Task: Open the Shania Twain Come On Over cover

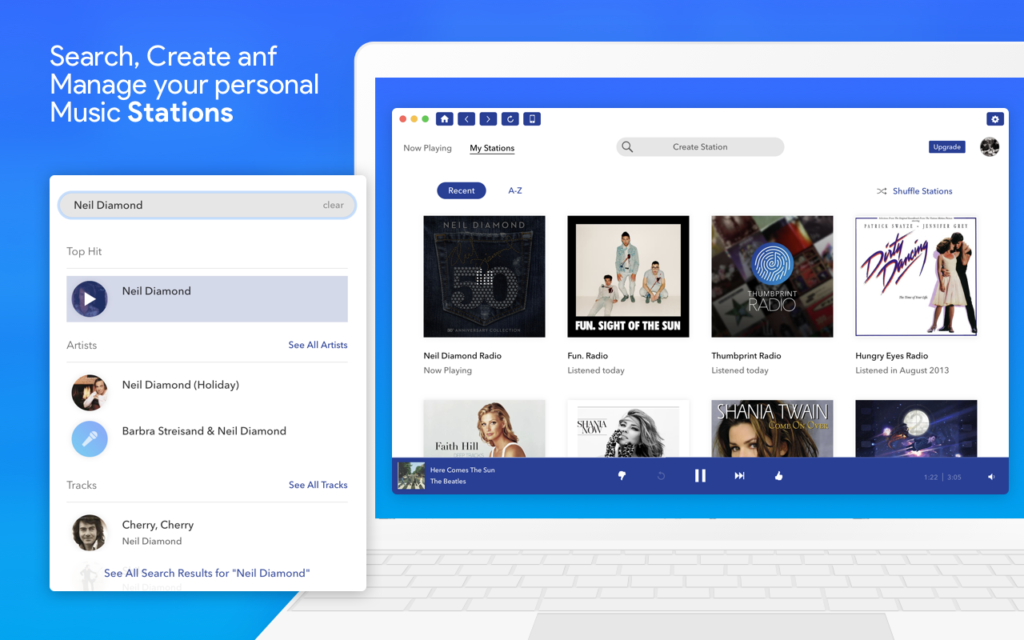Action: click(x=772, y=428)
